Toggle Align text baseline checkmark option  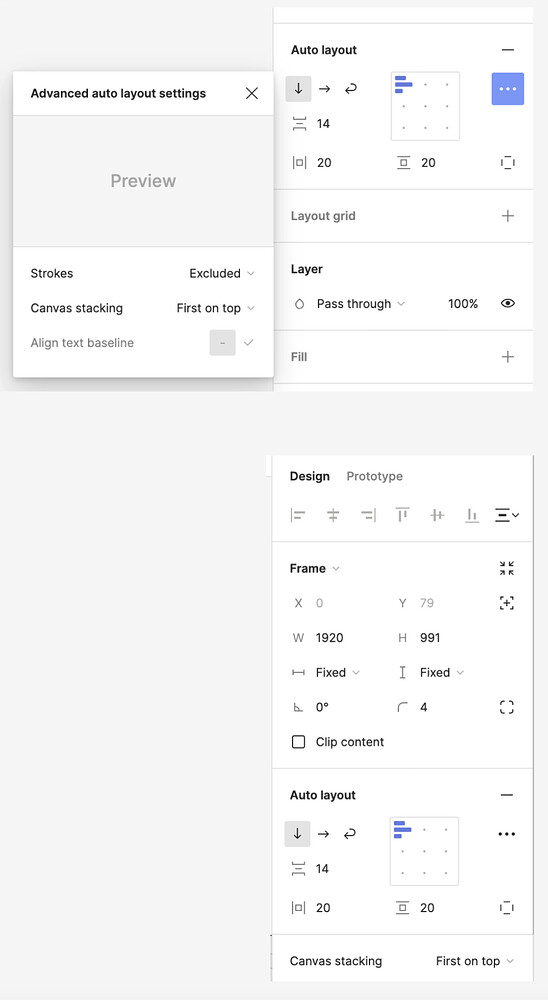(x=249, y=342)
